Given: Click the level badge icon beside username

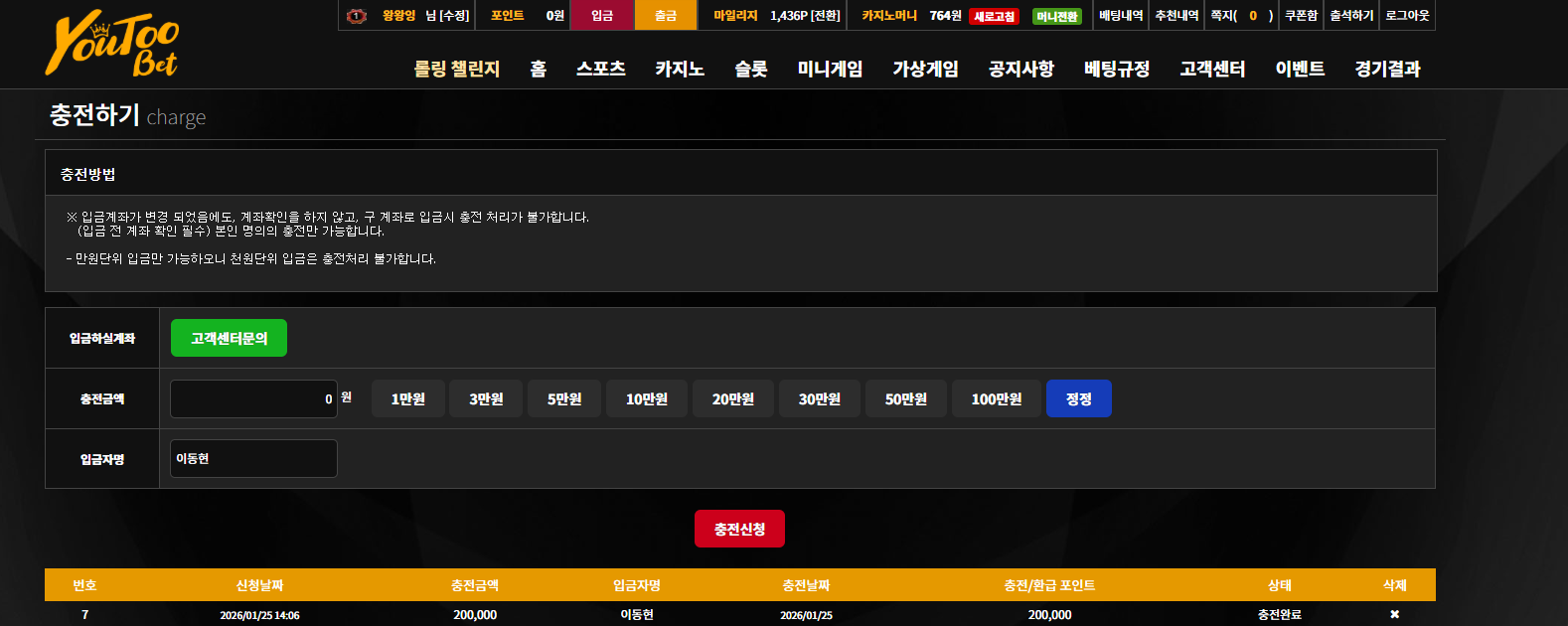Looking at the screenshot, I should pyautogui.click(x=357, y=16).
